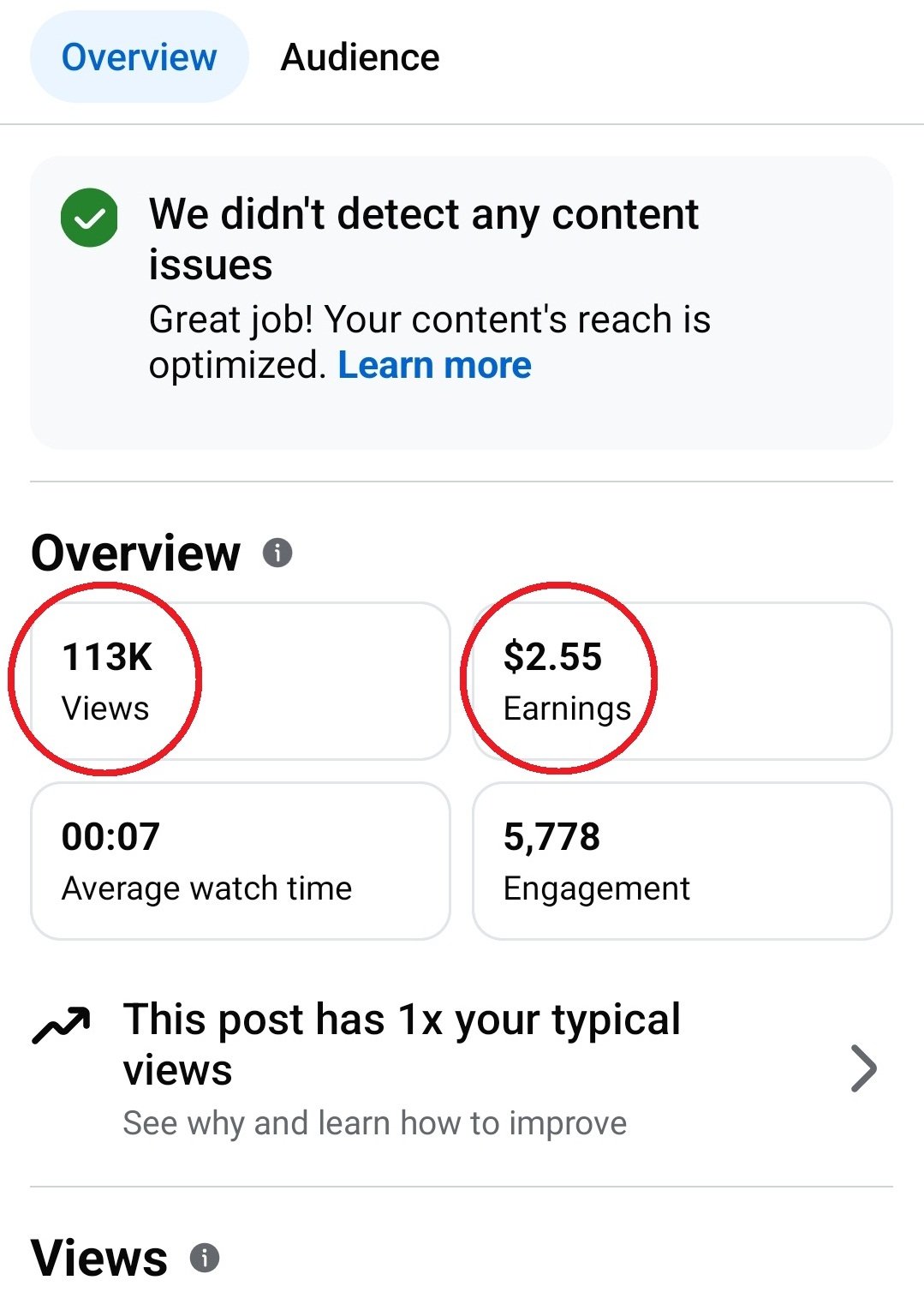Tap the 5,778 engagement number
Screen dimensions: 924x1310
(x=551, y=836)
